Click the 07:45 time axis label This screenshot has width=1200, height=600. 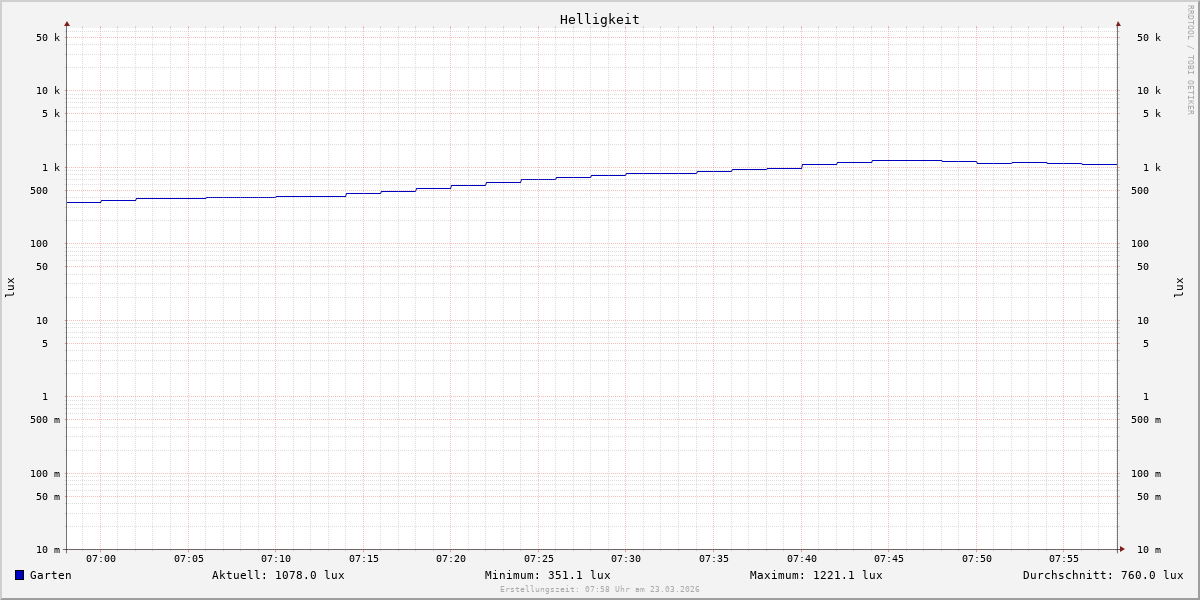click(x=889, y=559)
